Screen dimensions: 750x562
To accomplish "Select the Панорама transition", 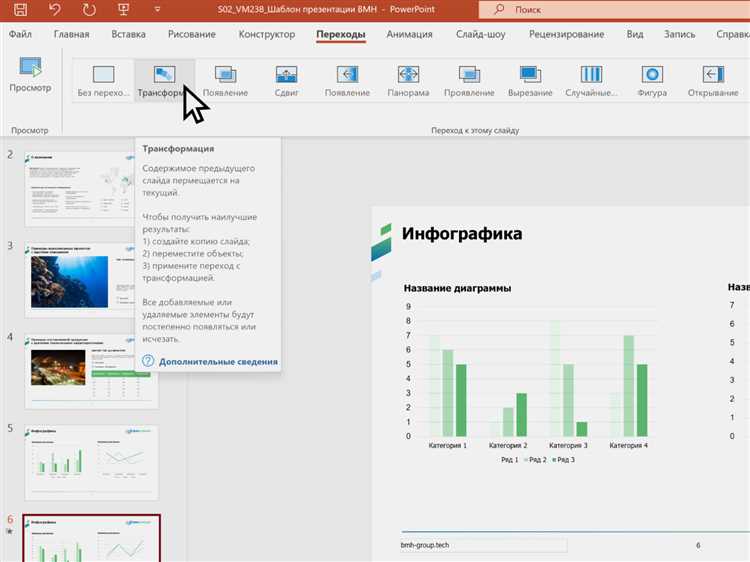I will (x=408, y=78).
